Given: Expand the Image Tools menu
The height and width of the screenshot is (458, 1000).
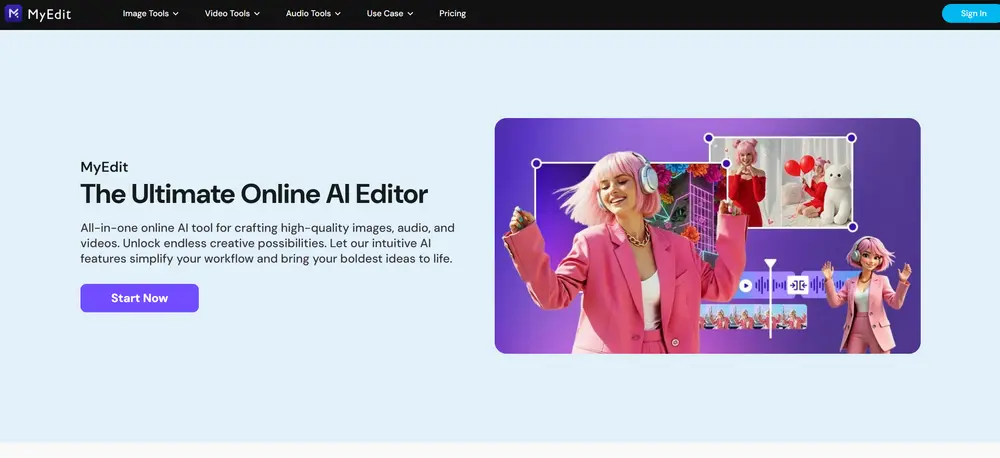Looking at the screenshot, I should coord(151,13).
